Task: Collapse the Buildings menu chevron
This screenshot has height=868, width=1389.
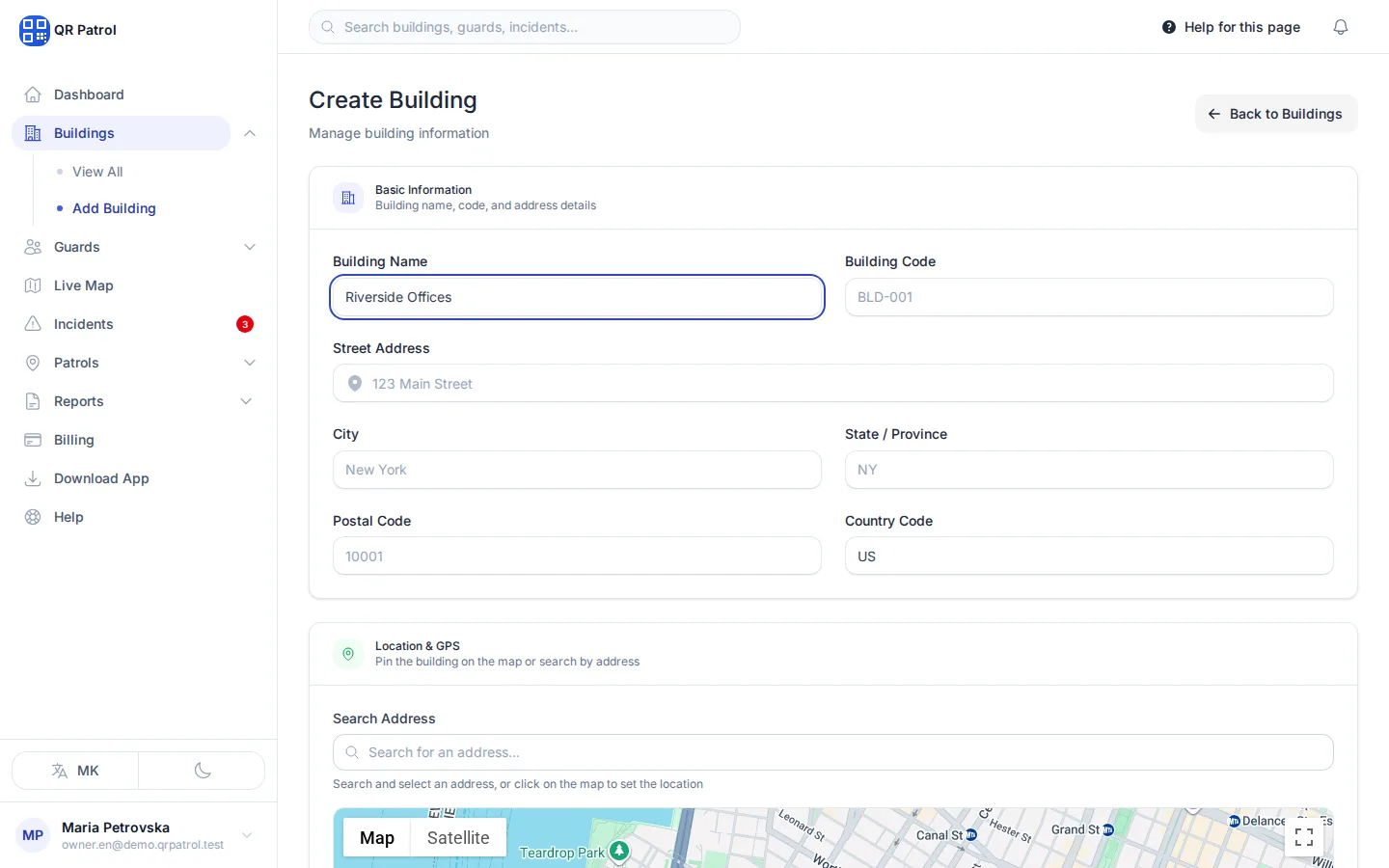Action: [250, 133]
